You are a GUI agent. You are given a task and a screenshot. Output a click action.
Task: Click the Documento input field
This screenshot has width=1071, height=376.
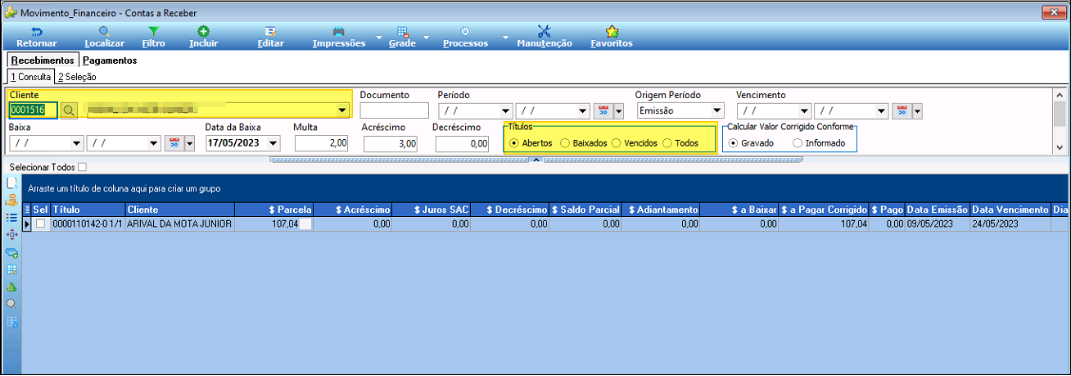coord(394,110)
